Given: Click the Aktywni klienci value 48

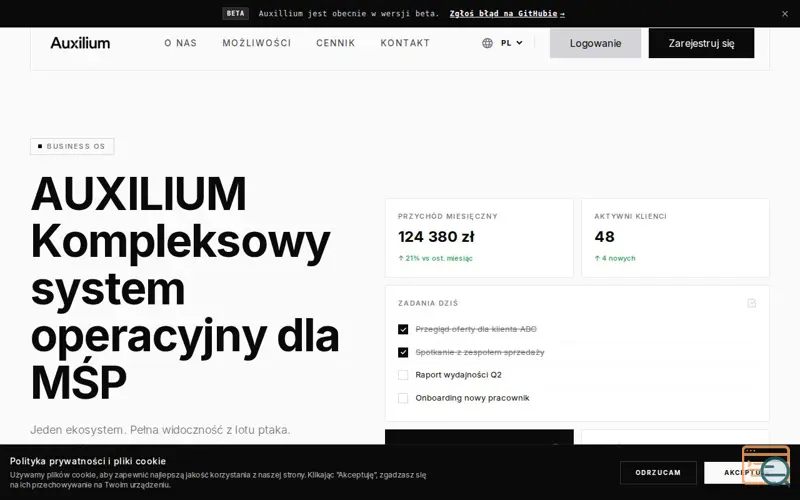Looking at the screenshot, I should point(605,237).
